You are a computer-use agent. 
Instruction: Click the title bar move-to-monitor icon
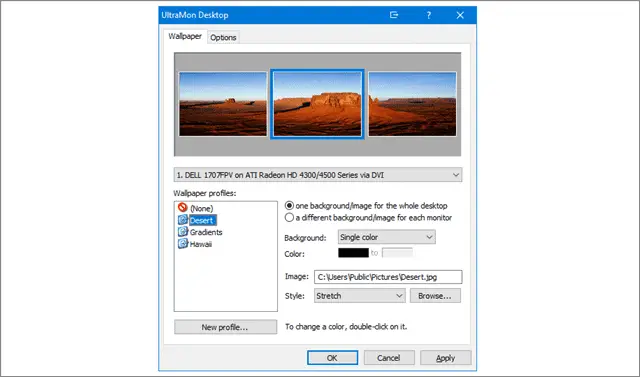(394, 15)
